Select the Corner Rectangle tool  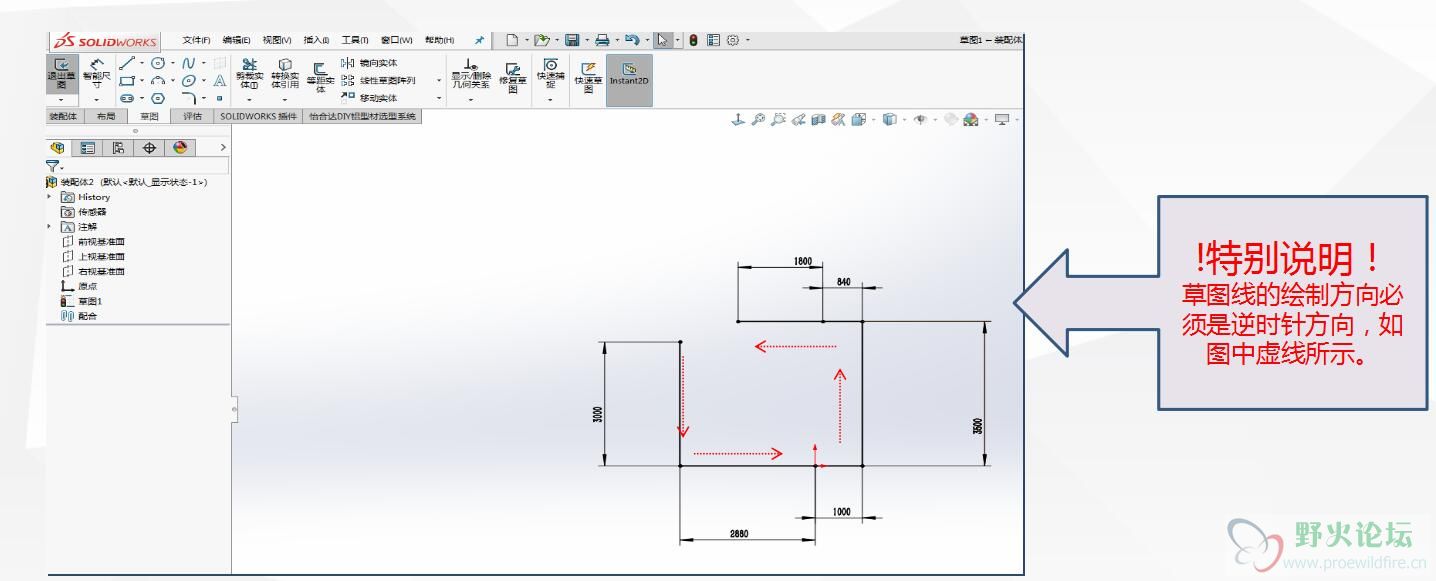click(x=127, y=81)
